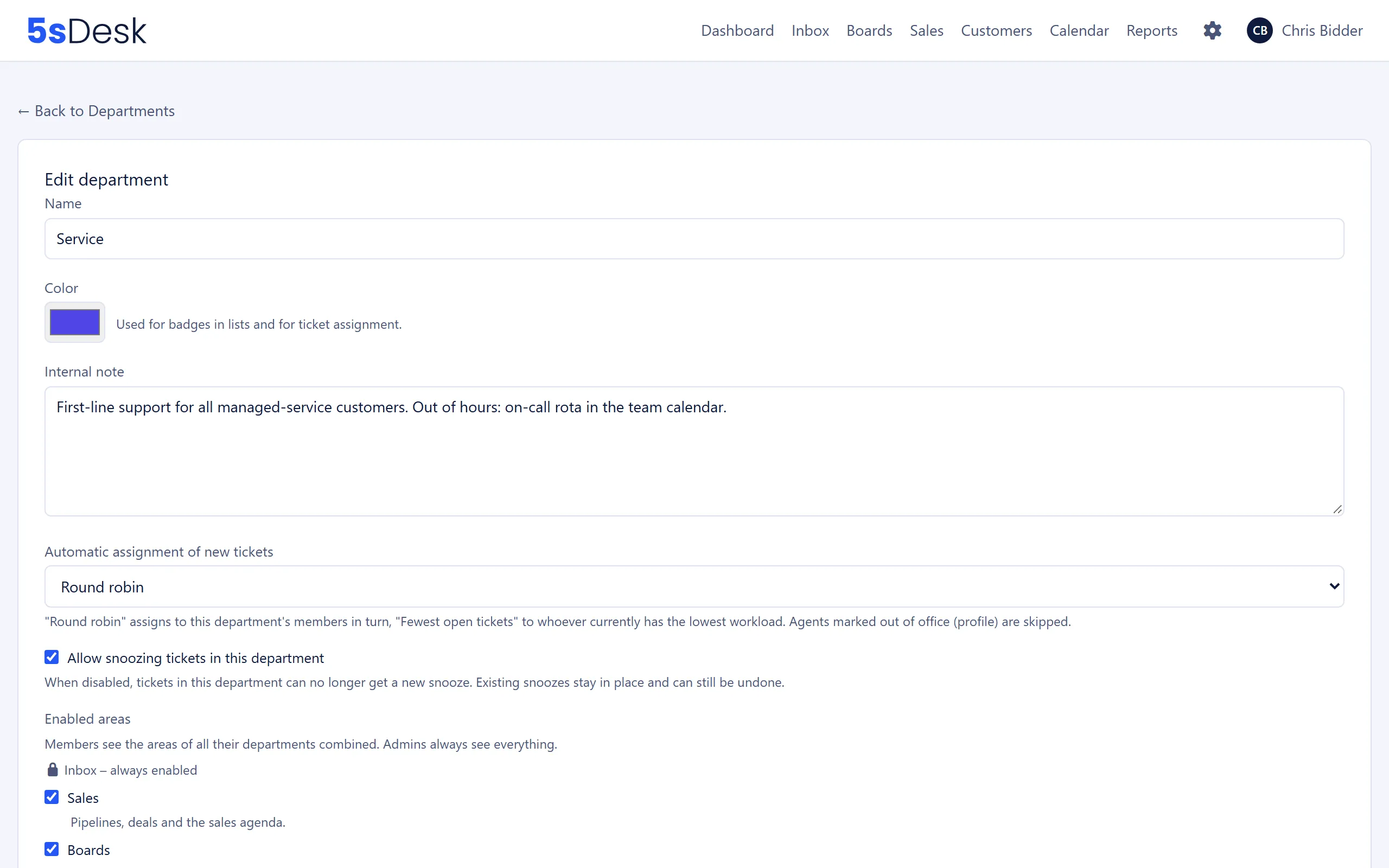The image size is (1389, 868).
Task: Toggle Allow snoozing tickets checkbox
Action: [x=52, y=658]
